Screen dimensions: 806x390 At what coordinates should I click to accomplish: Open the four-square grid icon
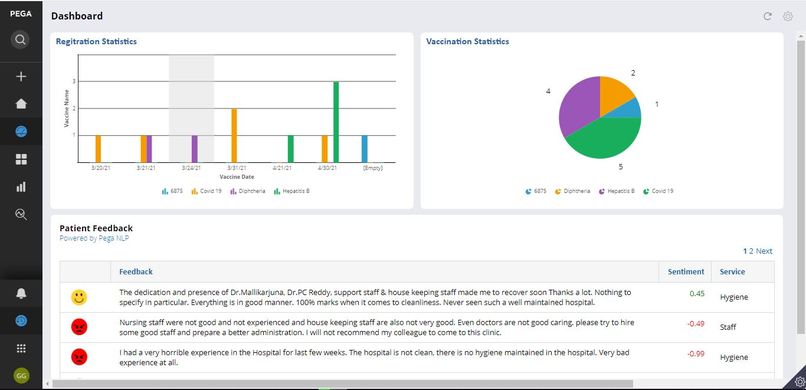[x=21, y=159]
